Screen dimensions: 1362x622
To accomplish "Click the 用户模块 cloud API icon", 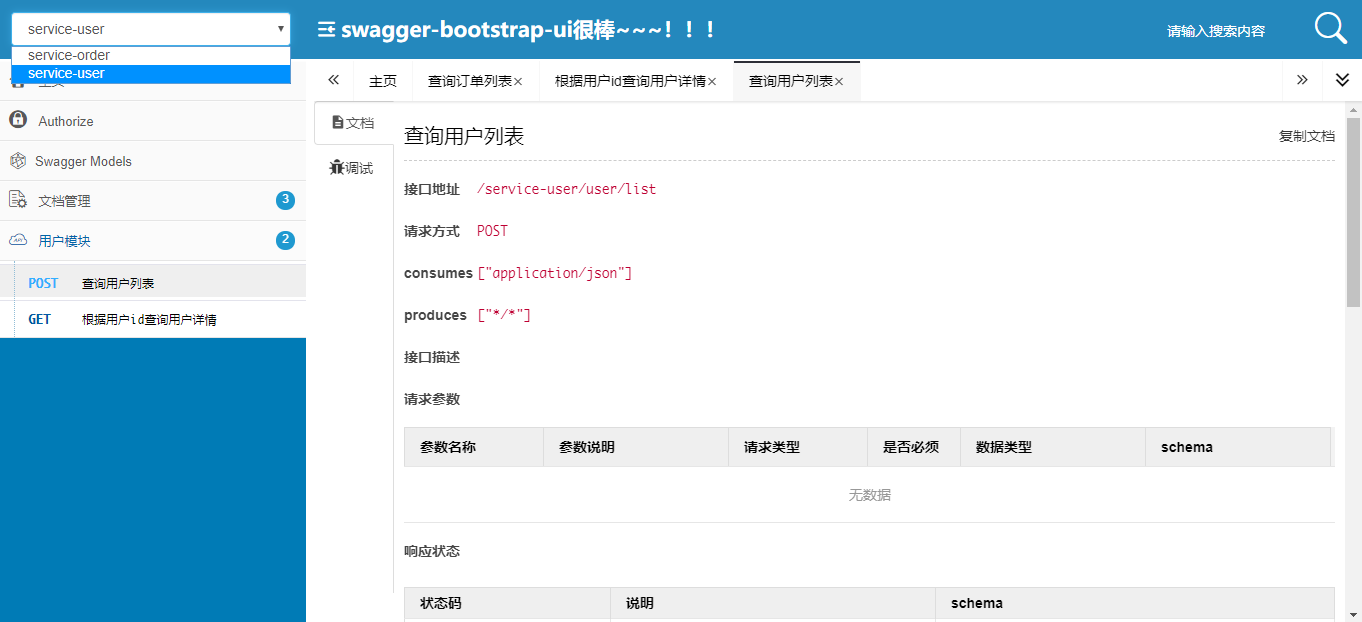I will coord(18,240).
